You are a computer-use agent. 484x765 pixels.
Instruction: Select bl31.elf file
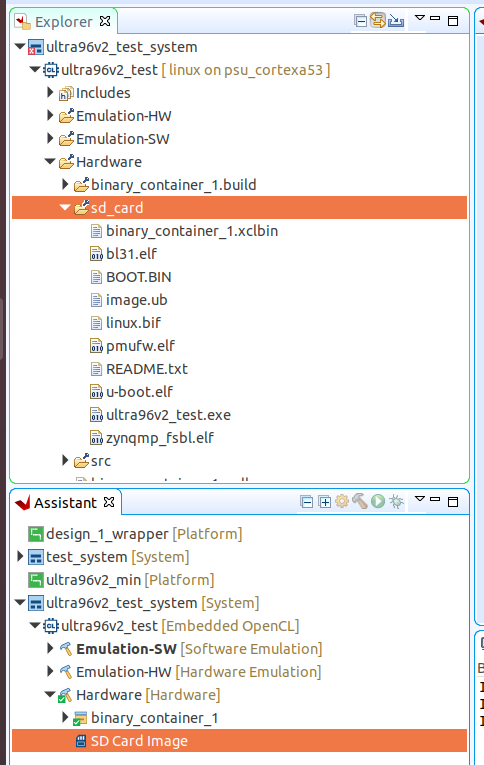pos(131,254)
